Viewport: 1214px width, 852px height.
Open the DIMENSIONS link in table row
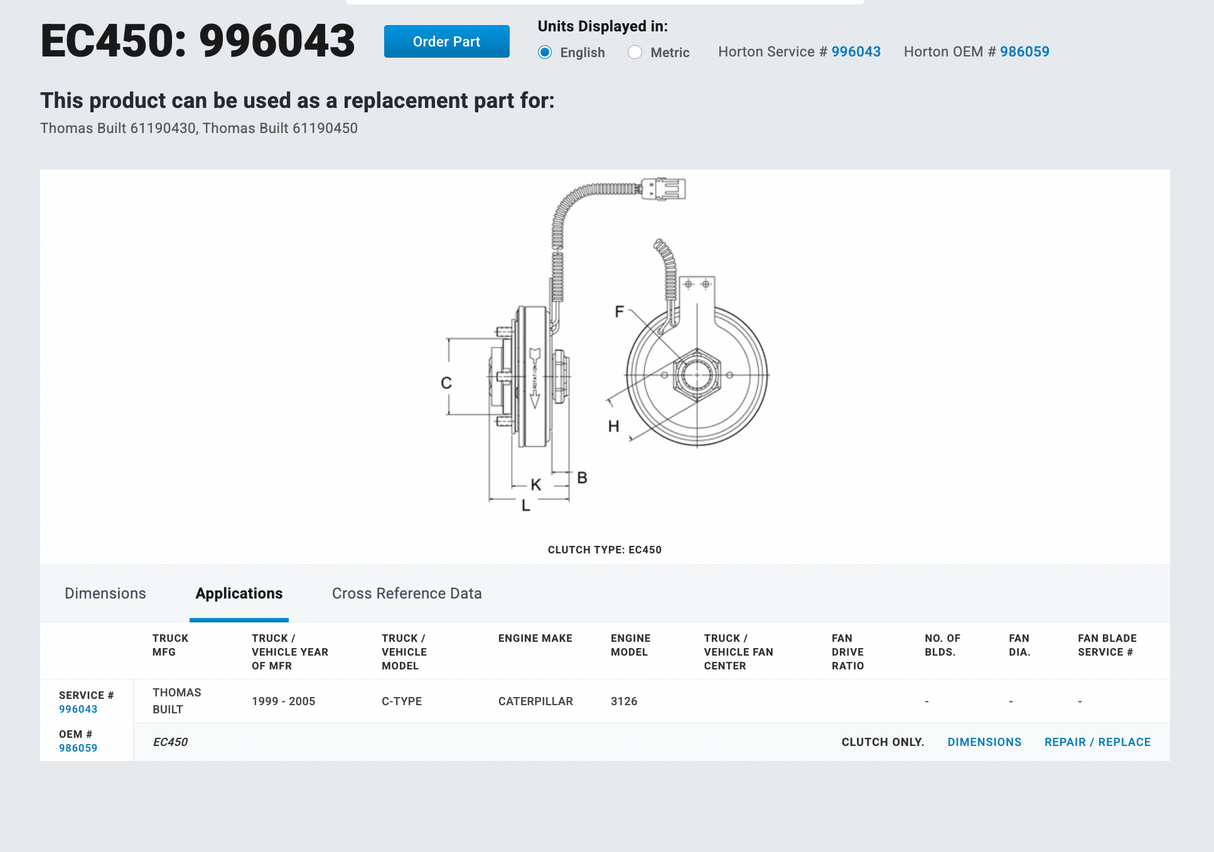(984, 742)
